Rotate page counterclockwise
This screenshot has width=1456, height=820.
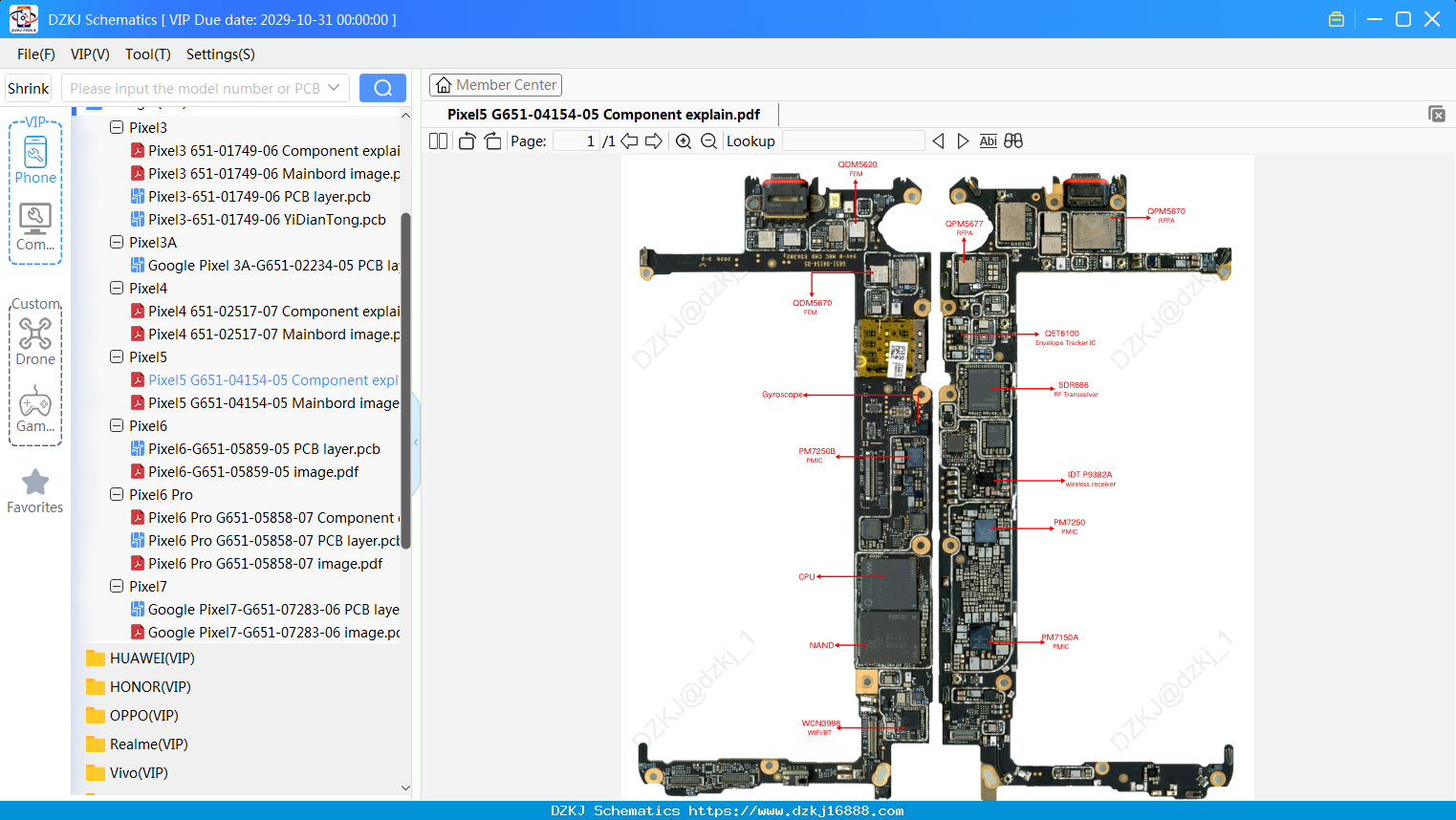467,141
